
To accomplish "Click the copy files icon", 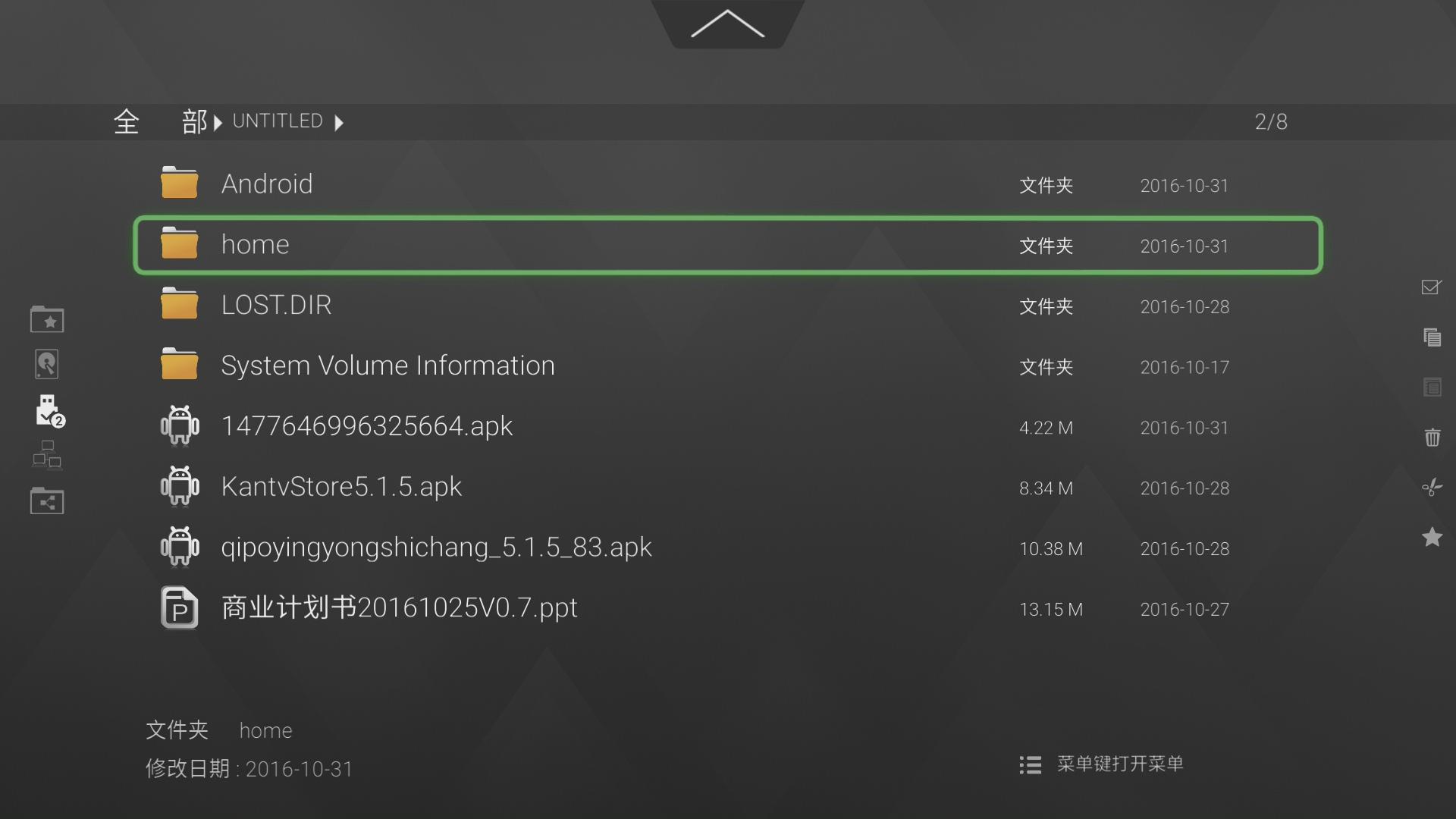I will (1432, 337).
